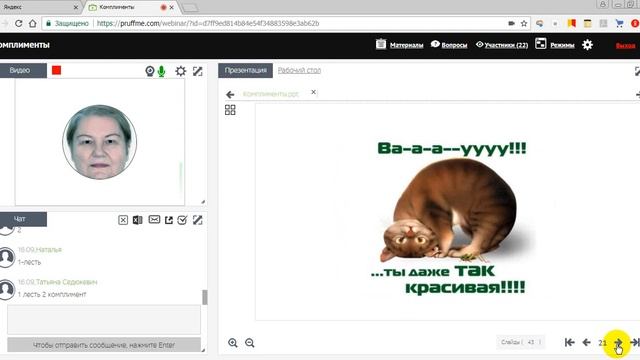Viewport: 640px width, 360px height.
Task: Click the chat pop-out share icon
Action: pyautogui.click(x=169, y=220)
